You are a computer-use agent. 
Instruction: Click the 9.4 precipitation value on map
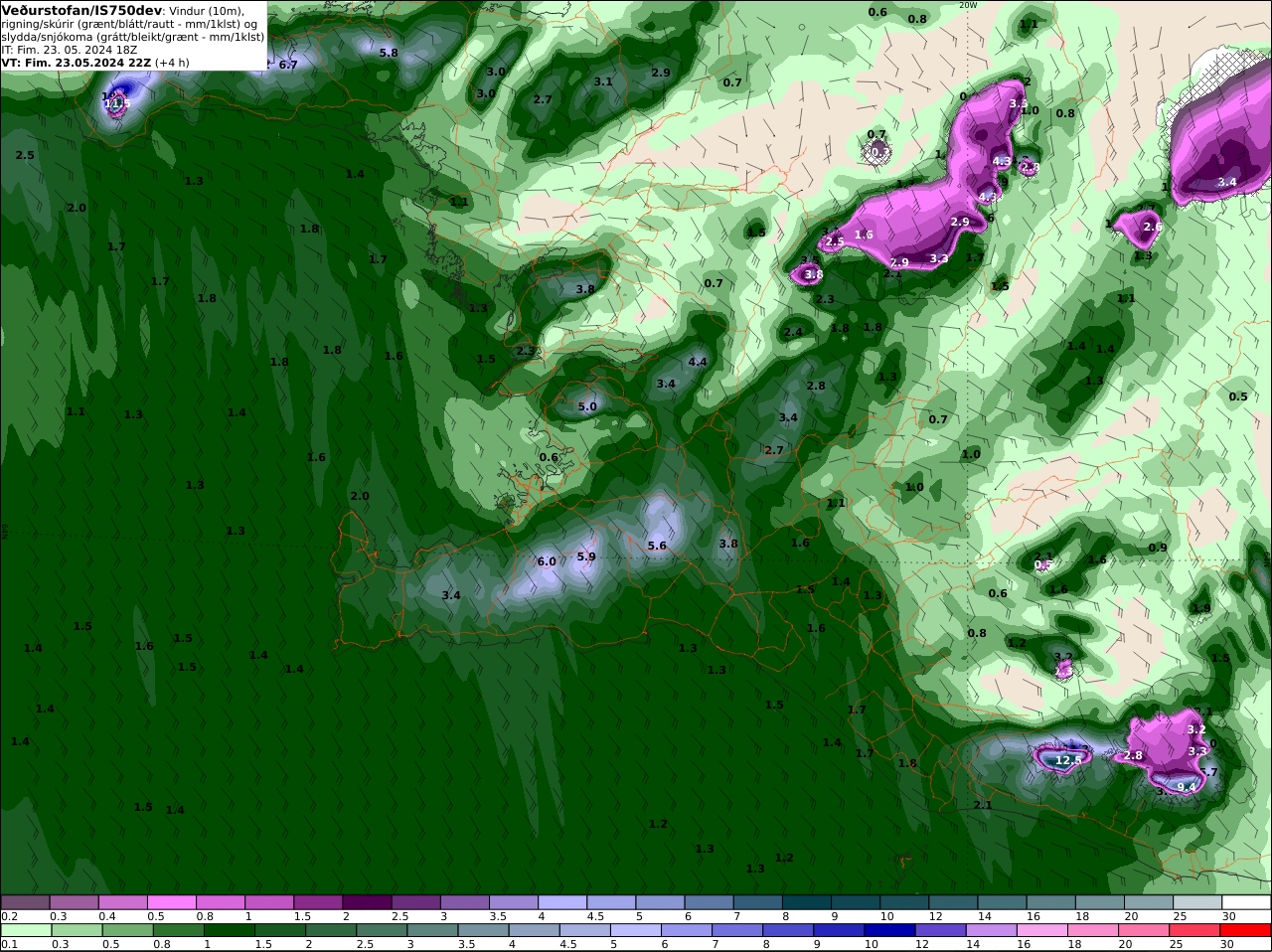(x=1187, y=787)
